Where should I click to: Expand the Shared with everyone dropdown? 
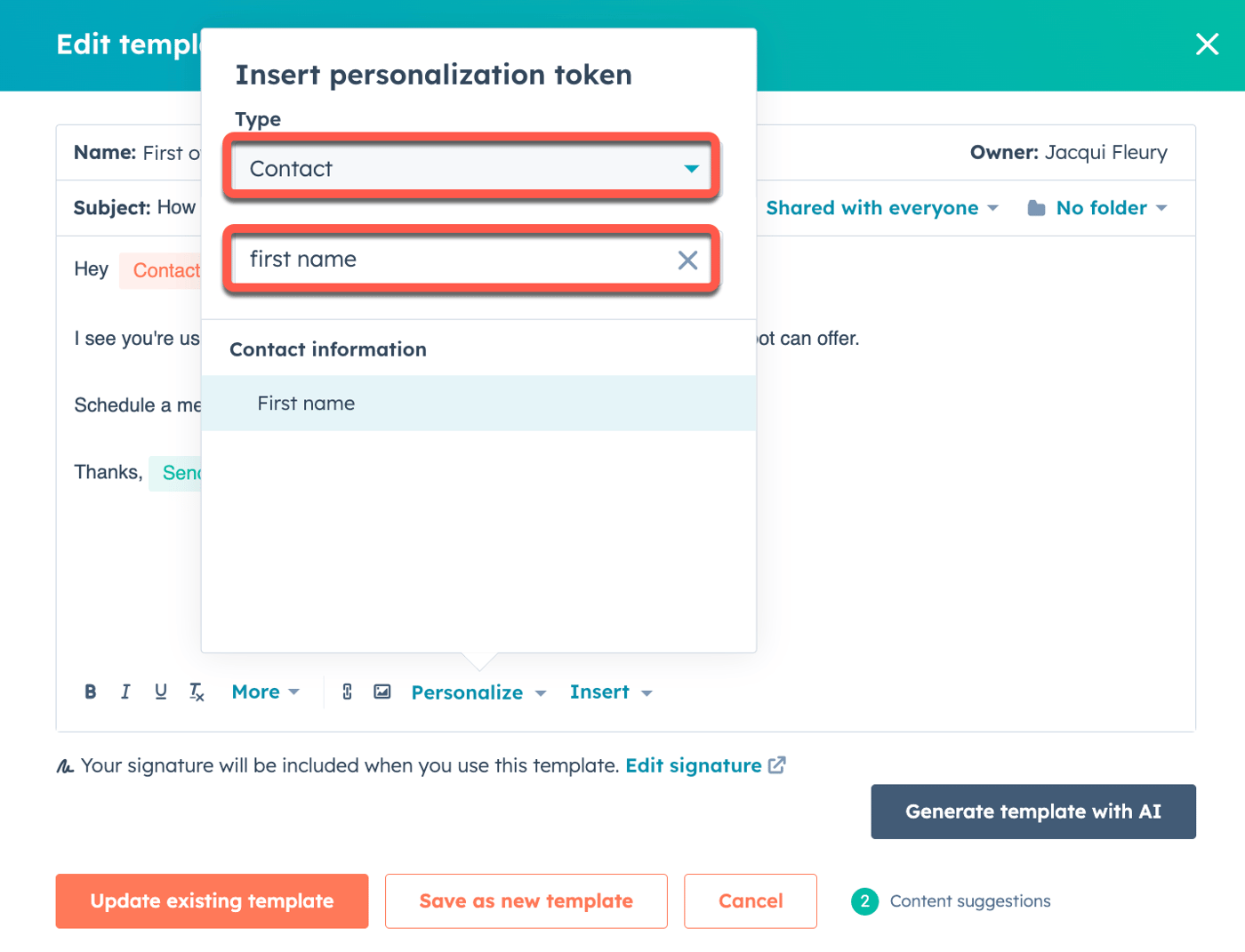click(x=882, y=207)
